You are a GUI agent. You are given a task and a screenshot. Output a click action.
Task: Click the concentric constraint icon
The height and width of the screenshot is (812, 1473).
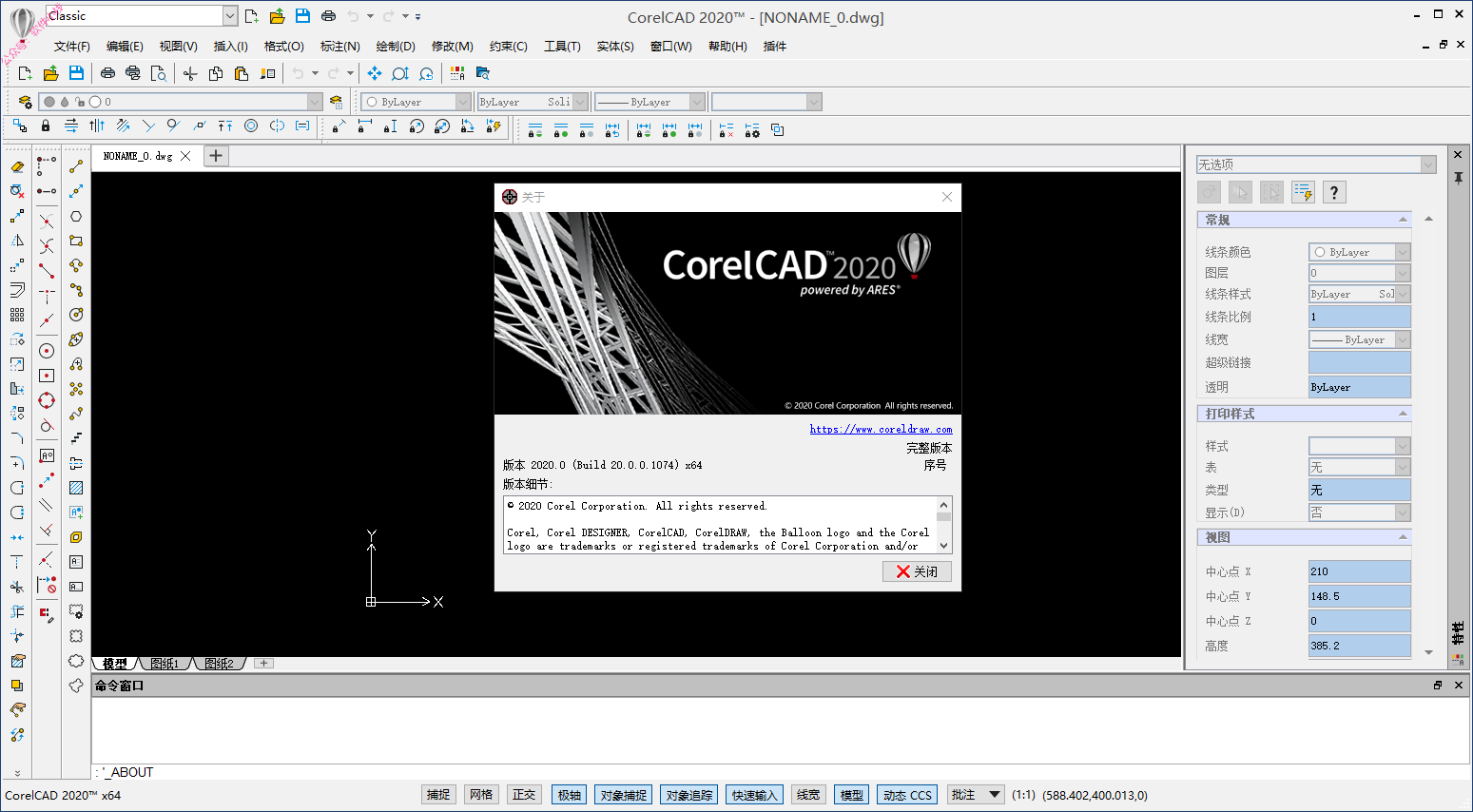point(251,126)
